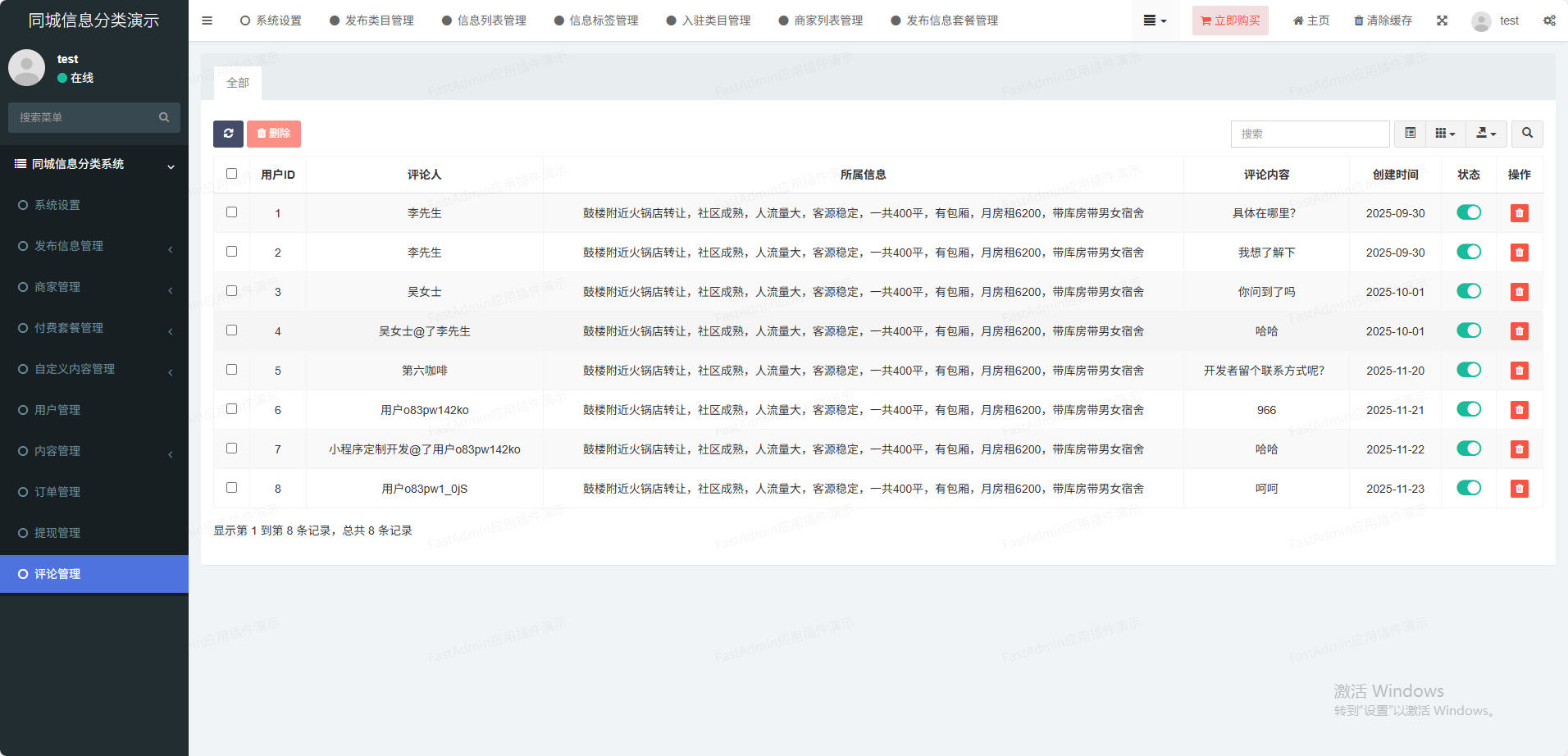Open the column visibility dropdown
The height and width of the screenshot is (756, 1568).
pos(1445,134)
